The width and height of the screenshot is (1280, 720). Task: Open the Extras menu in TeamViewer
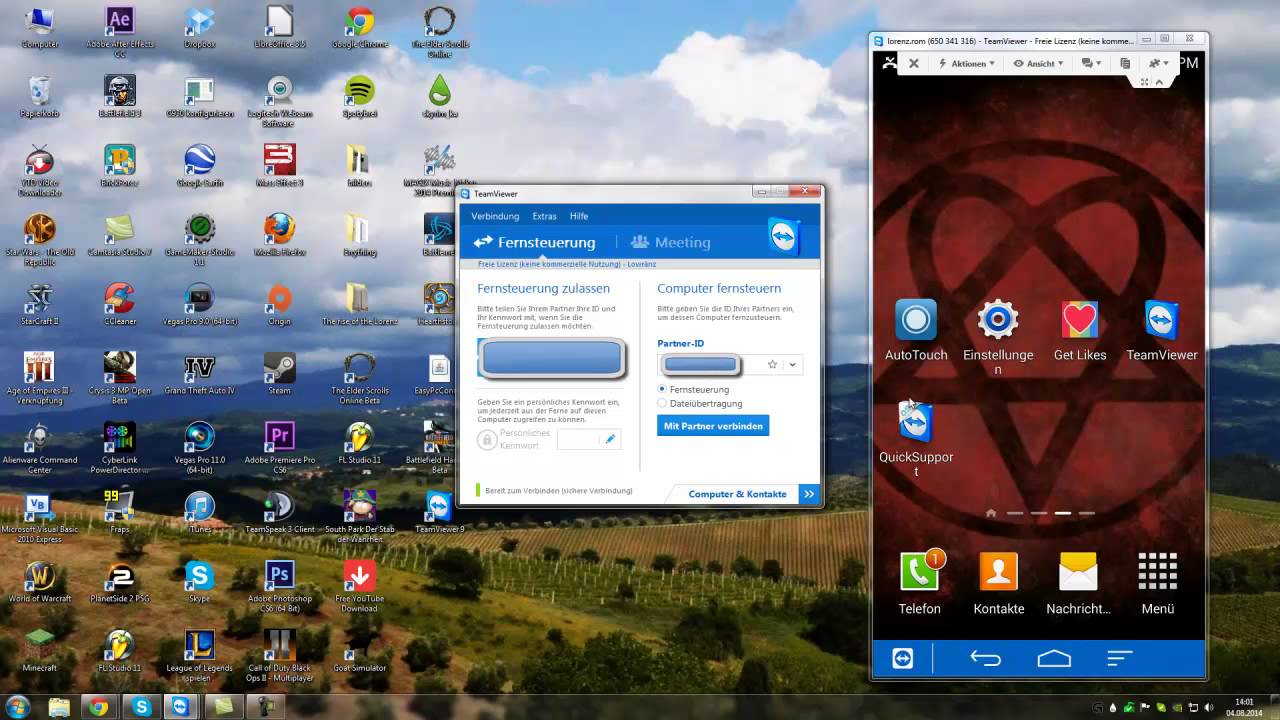tap(544, 216)
